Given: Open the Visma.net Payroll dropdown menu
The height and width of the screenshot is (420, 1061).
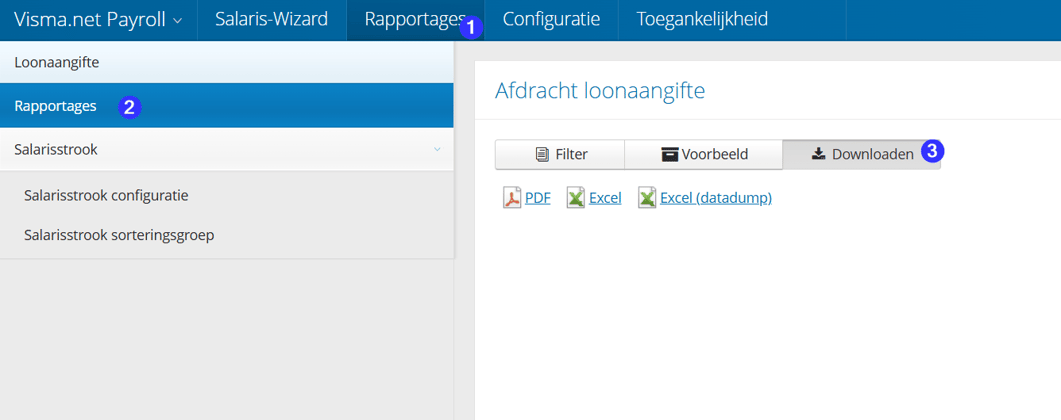Looking at the screenshot, I should point(98,20).
